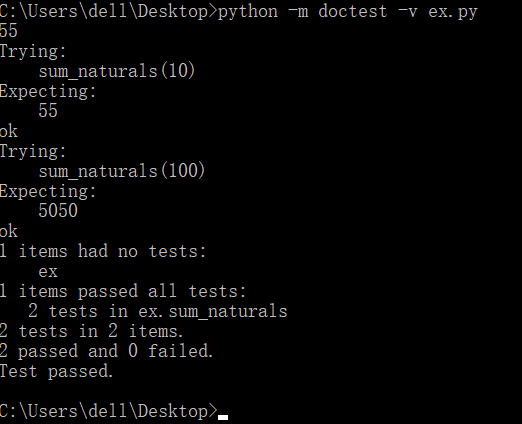Screen dimensions: 522x424
Task: Click the indented expected value '55'
Action: (x=48, y=111)
